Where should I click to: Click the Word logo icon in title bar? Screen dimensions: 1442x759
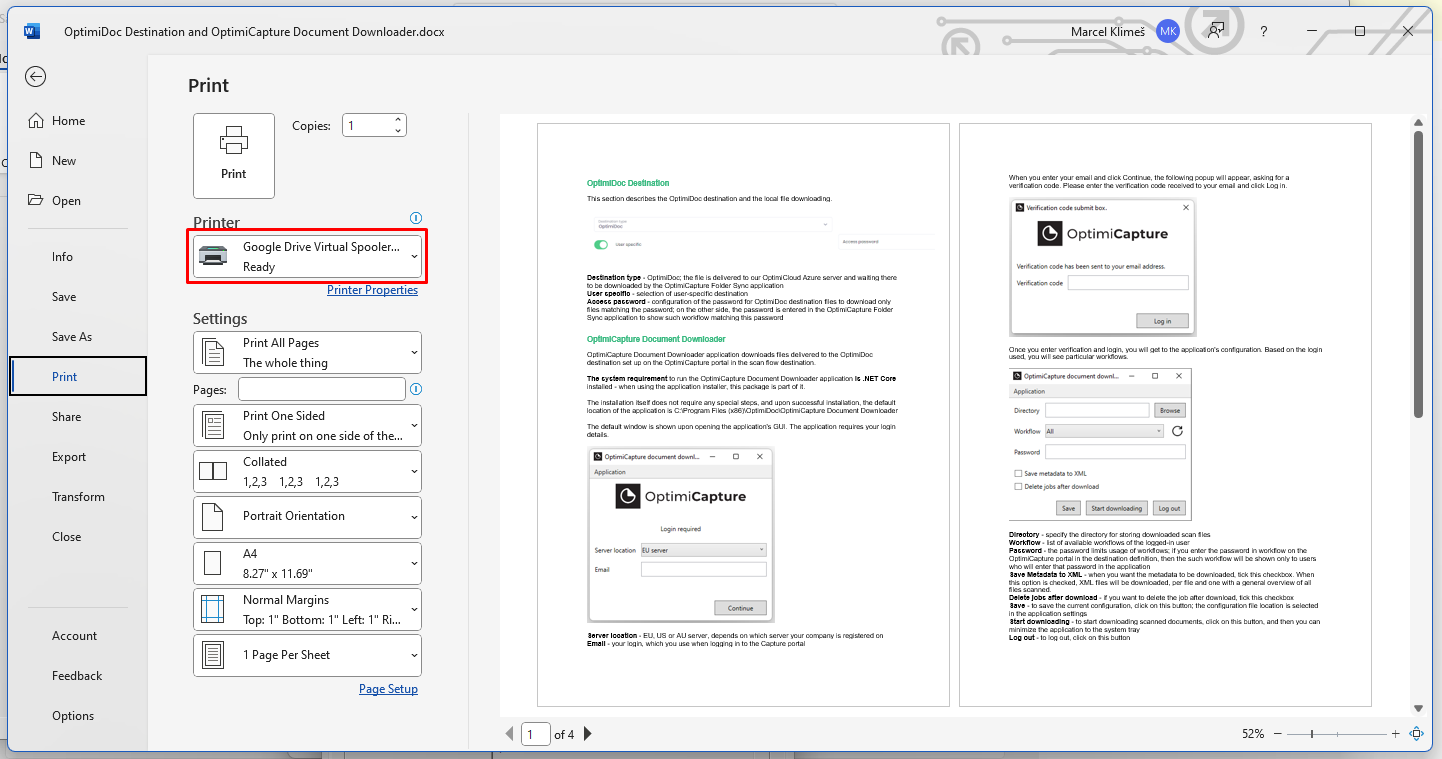31,31
